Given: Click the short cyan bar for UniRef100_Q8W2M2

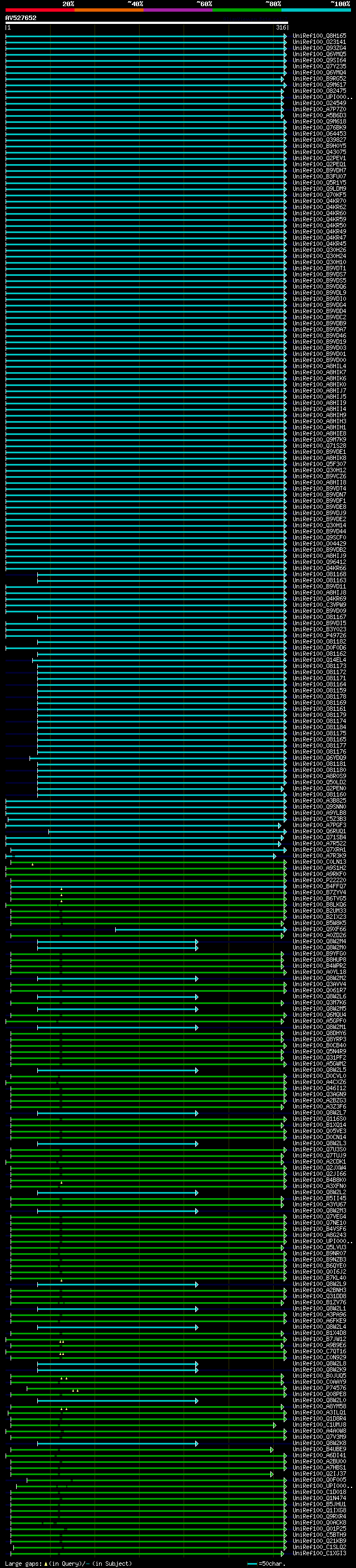Looking at the screenshot, I should pos(117,978).
